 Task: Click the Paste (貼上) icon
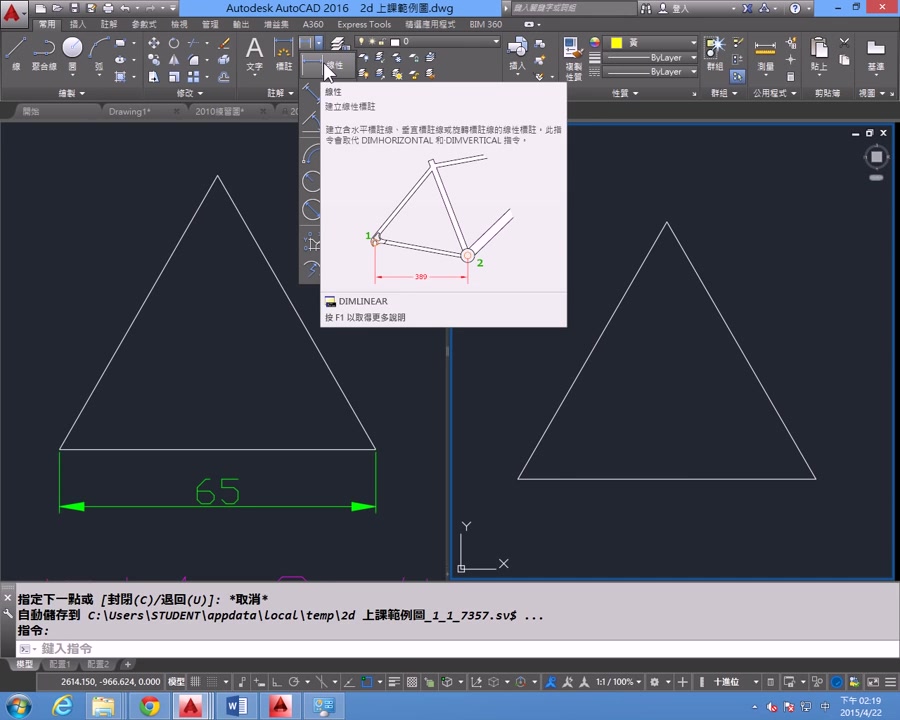click(818, 53)
